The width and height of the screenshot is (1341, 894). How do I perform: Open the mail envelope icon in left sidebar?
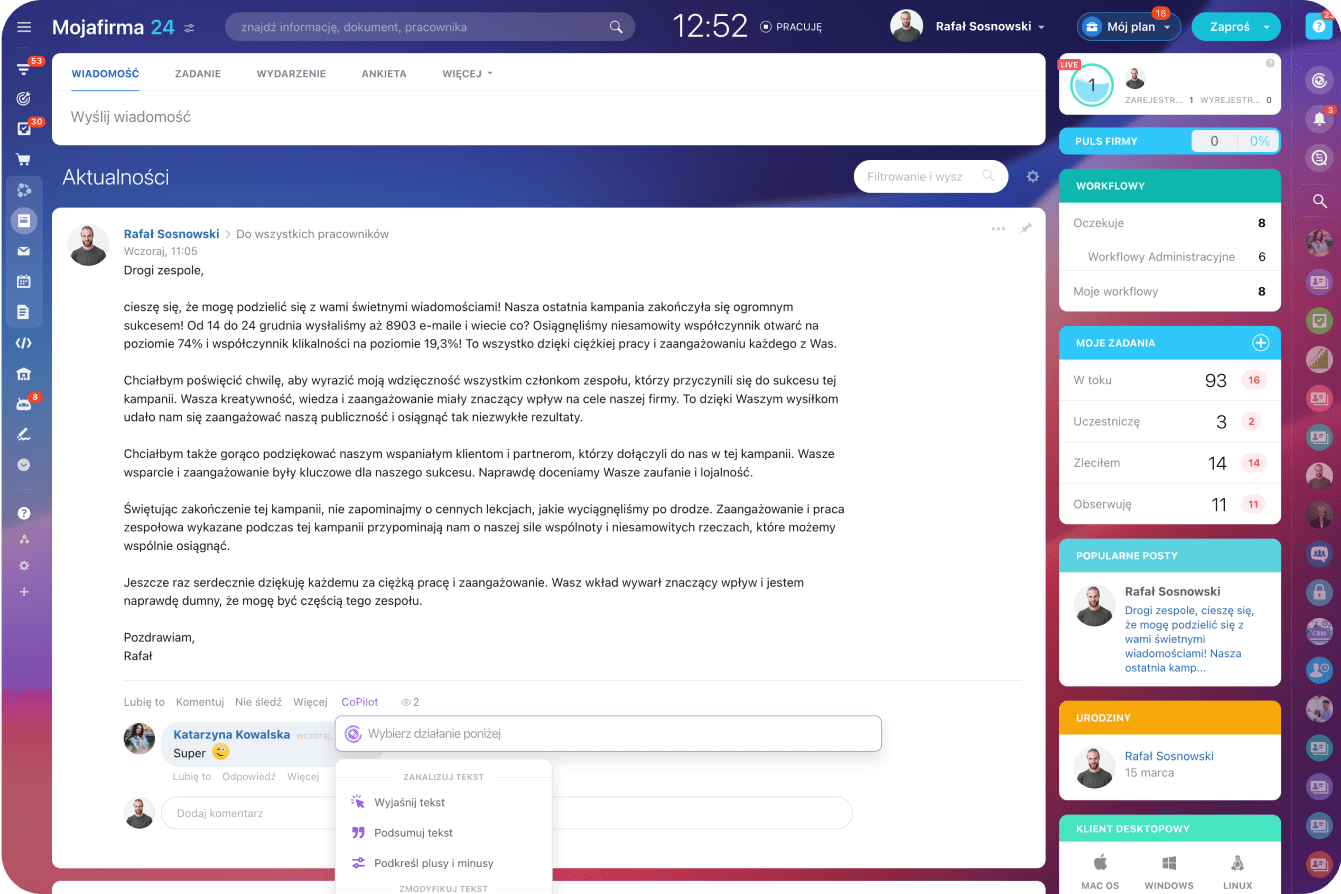click(24, 251)
